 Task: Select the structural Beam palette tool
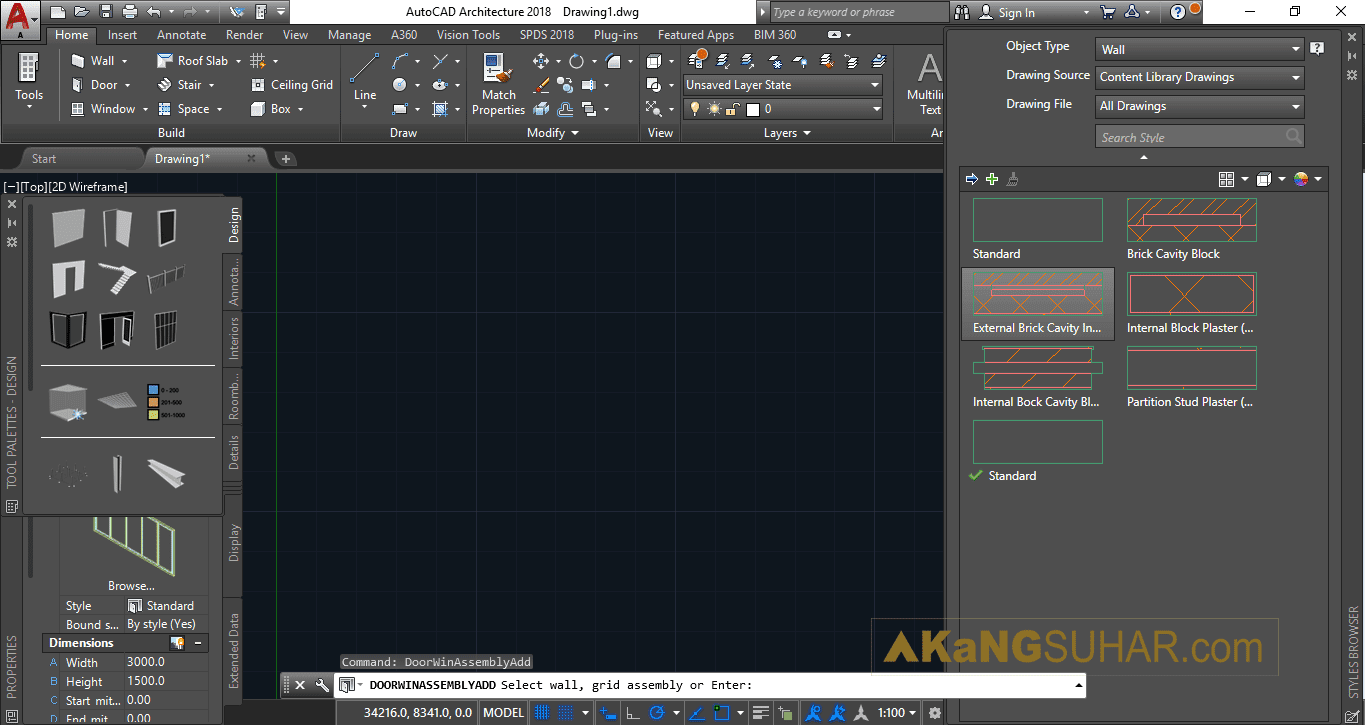click(166, 473)
